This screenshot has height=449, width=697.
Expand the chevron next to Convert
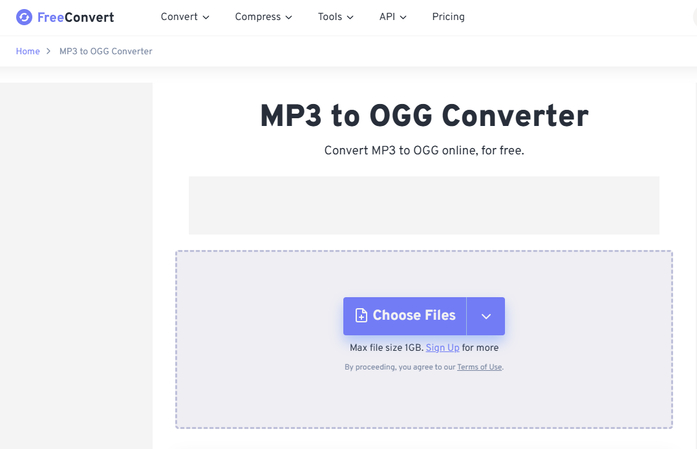[x=206, y=18]
